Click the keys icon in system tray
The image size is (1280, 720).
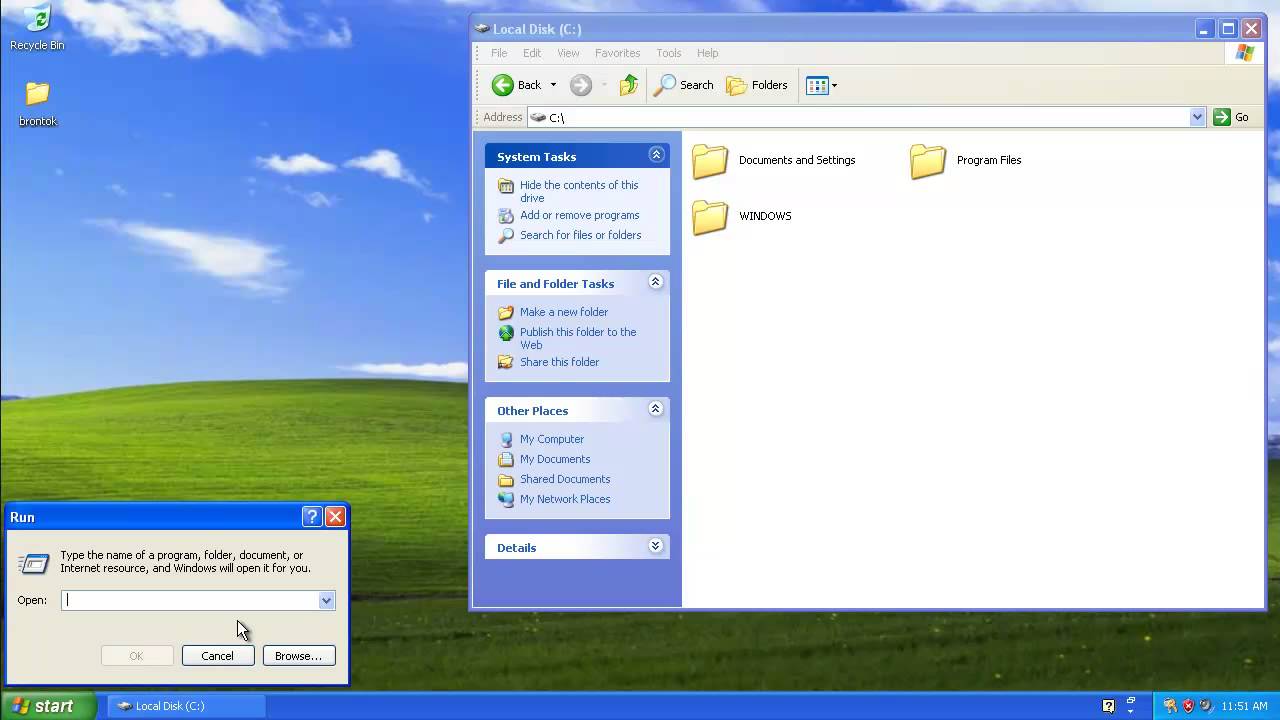point(1170,706)
